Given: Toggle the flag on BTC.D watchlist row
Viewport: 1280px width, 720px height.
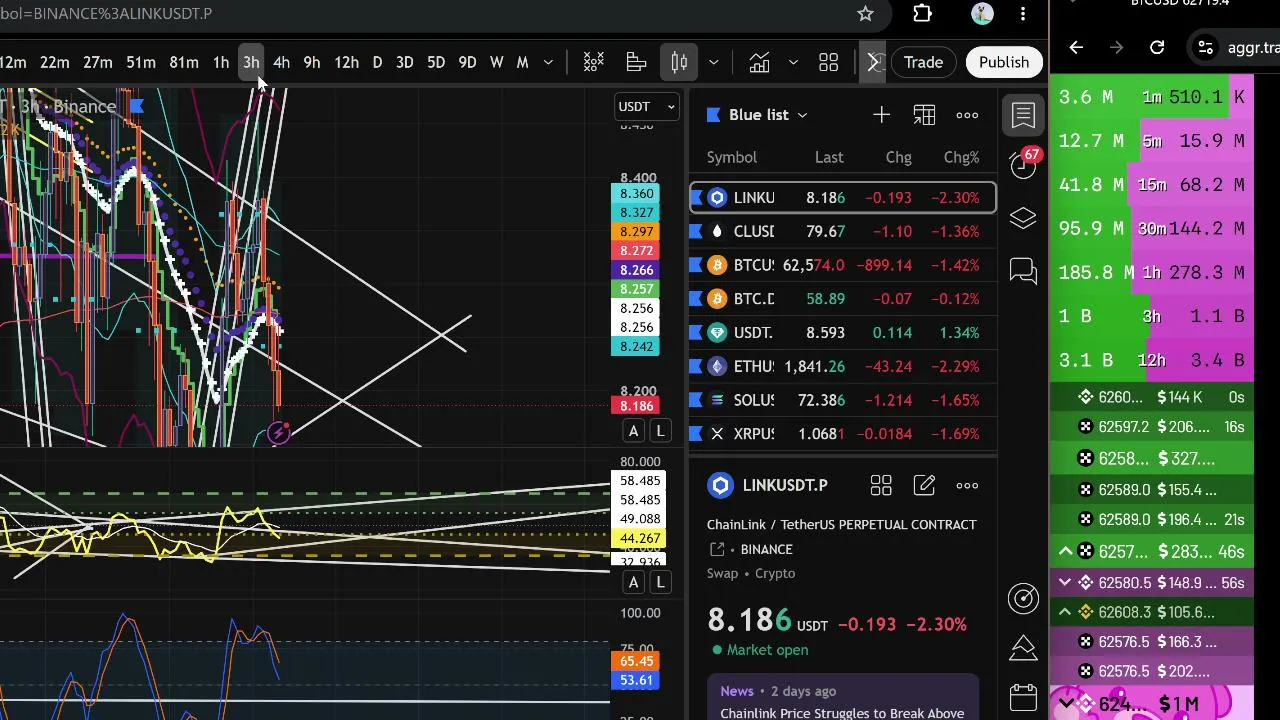Looking at the screenshot, I should click(x=698, y=299).
